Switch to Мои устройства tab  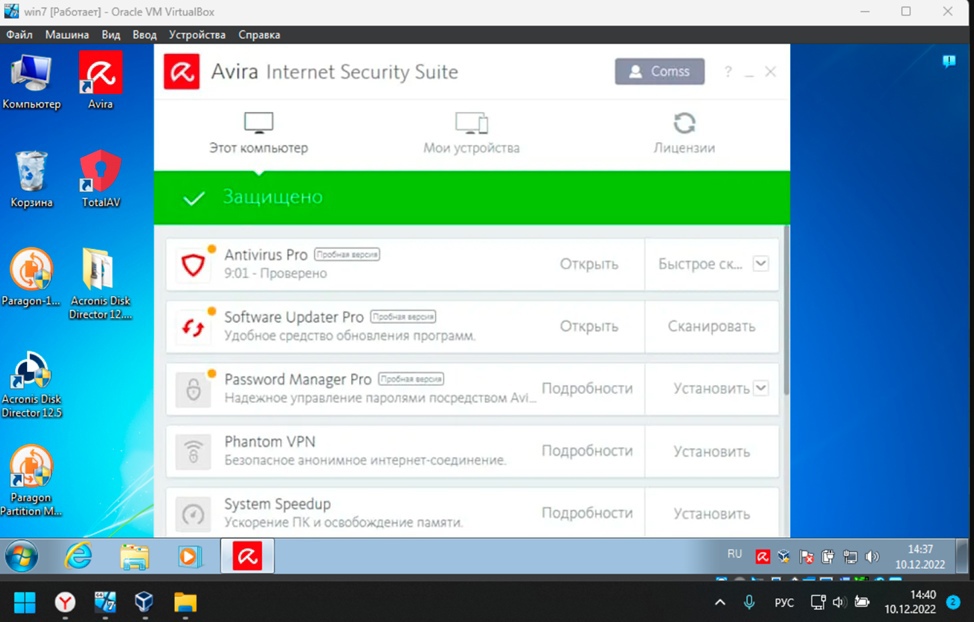pos(471,133)
